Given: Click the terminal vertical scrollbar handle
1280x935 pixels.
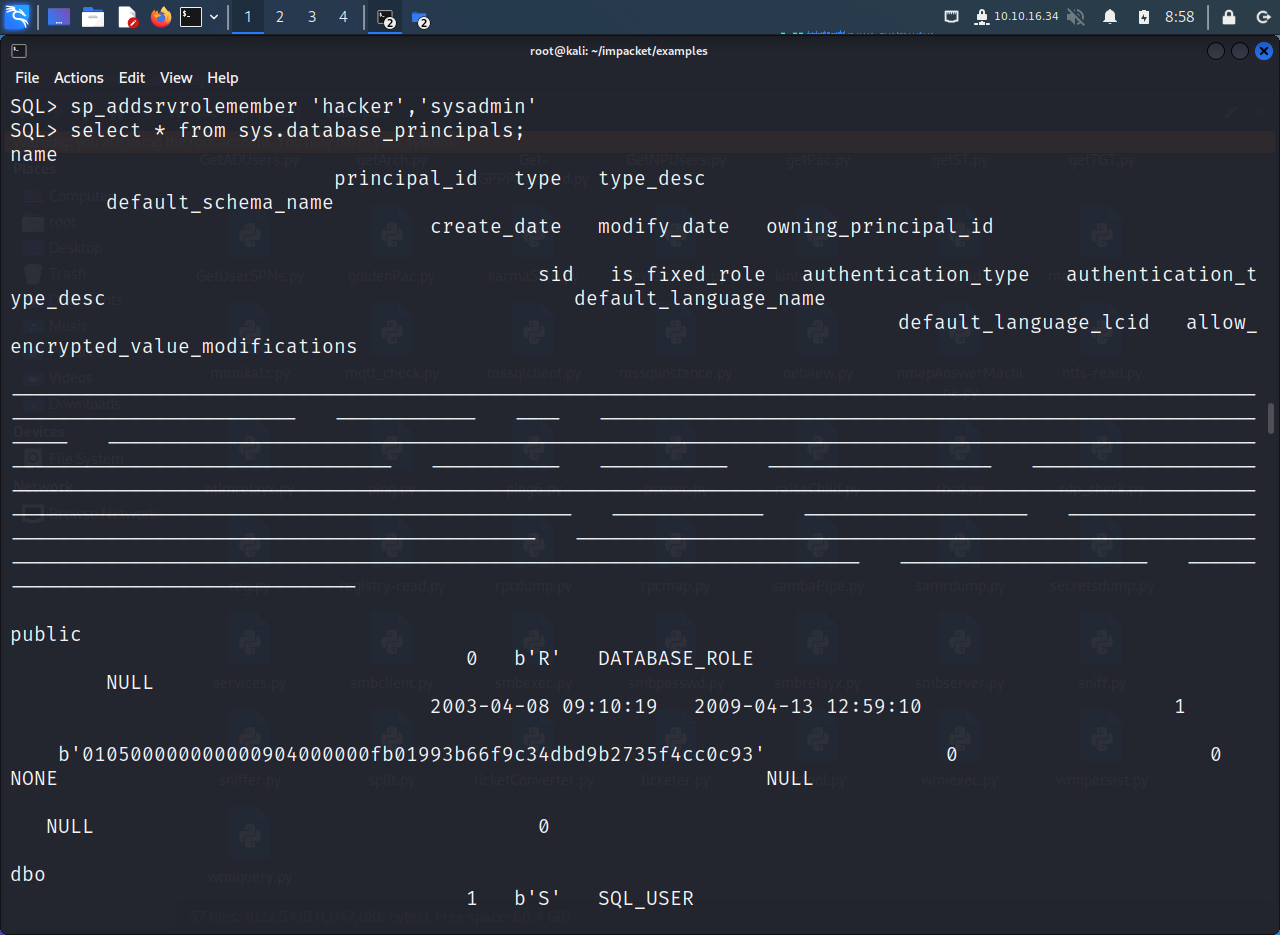Looking at the screenshot, I should click(1271, 418).
